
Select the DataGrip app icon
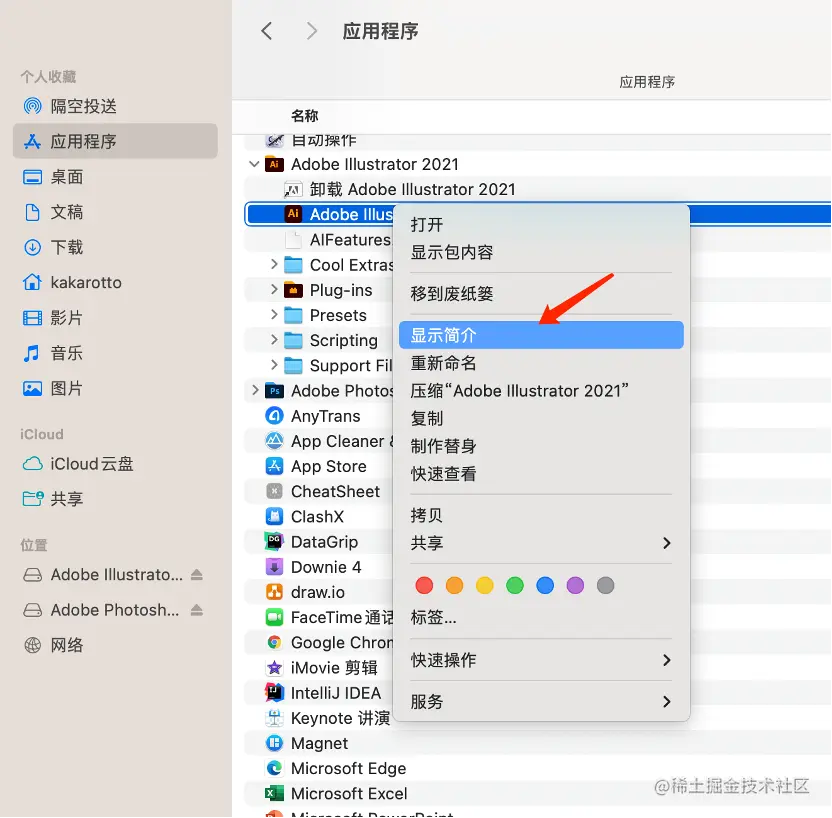coord(274,542)
